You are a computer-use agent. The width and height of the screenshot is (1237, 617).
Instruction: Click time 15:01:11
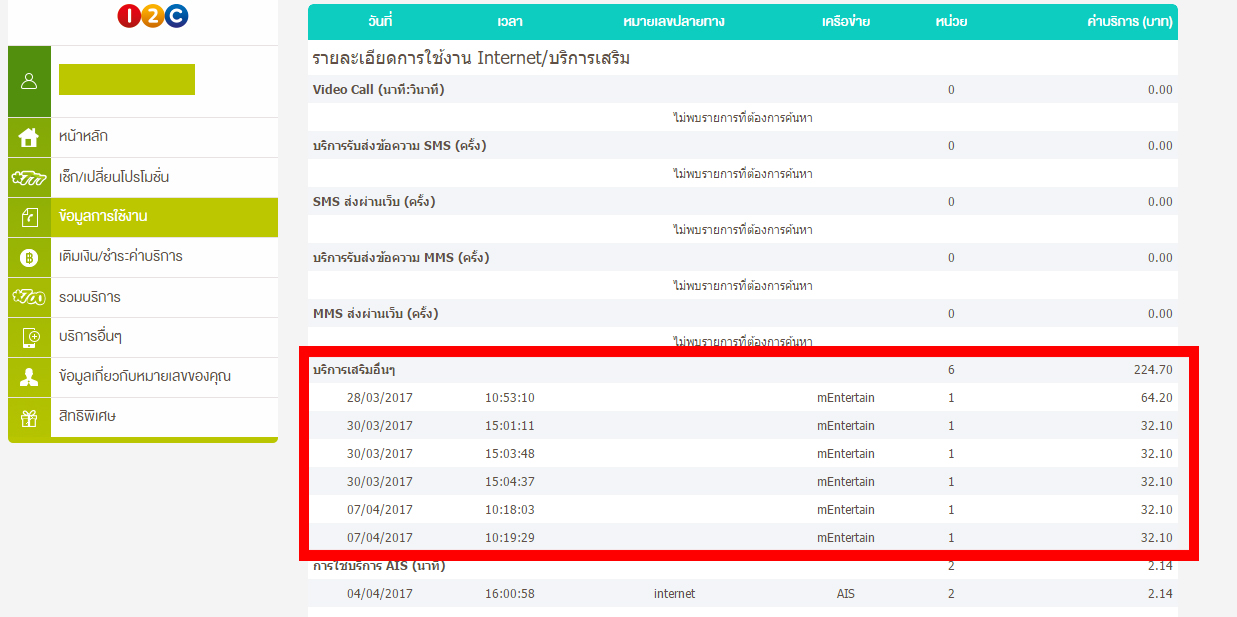pos(510,426)
